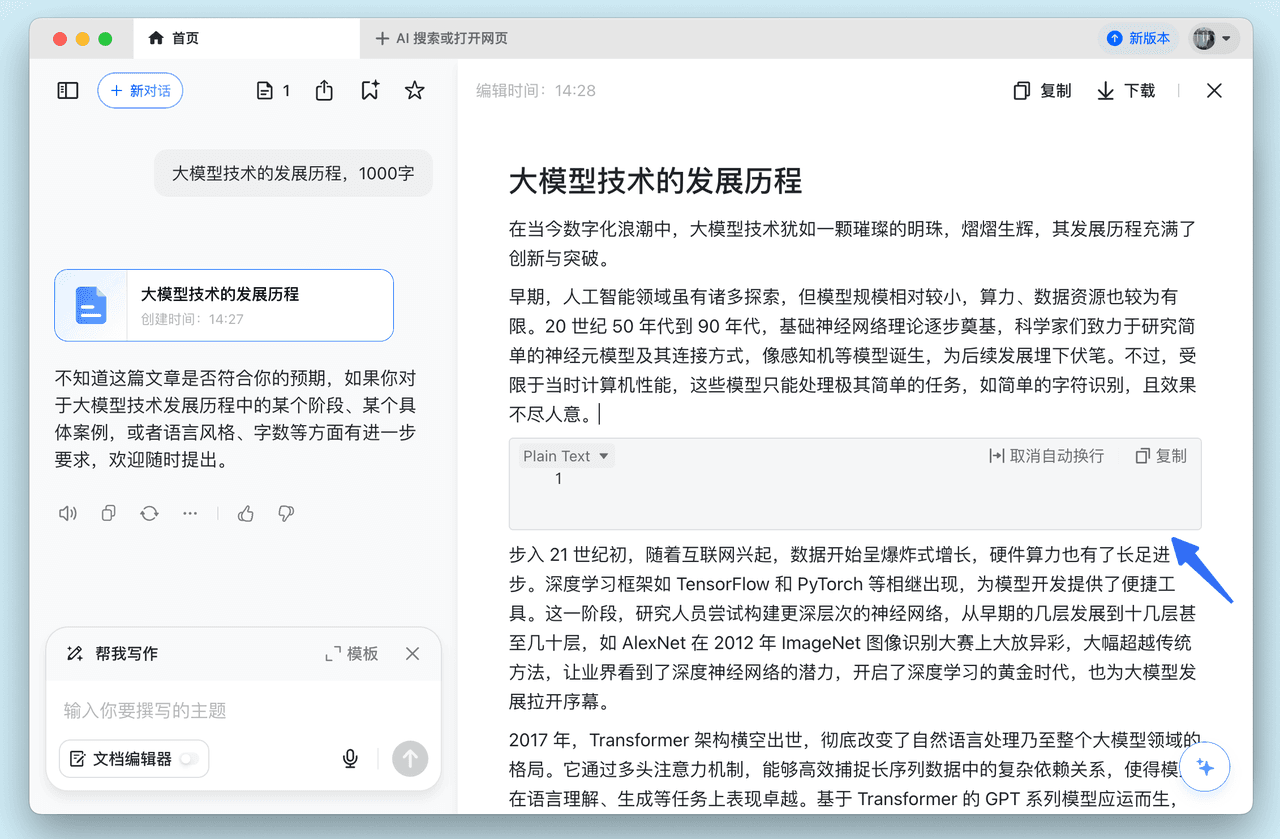Viewport: 1280px width, 839px height.
Task: Click the thumbs up icon
Action: point(246,513)
